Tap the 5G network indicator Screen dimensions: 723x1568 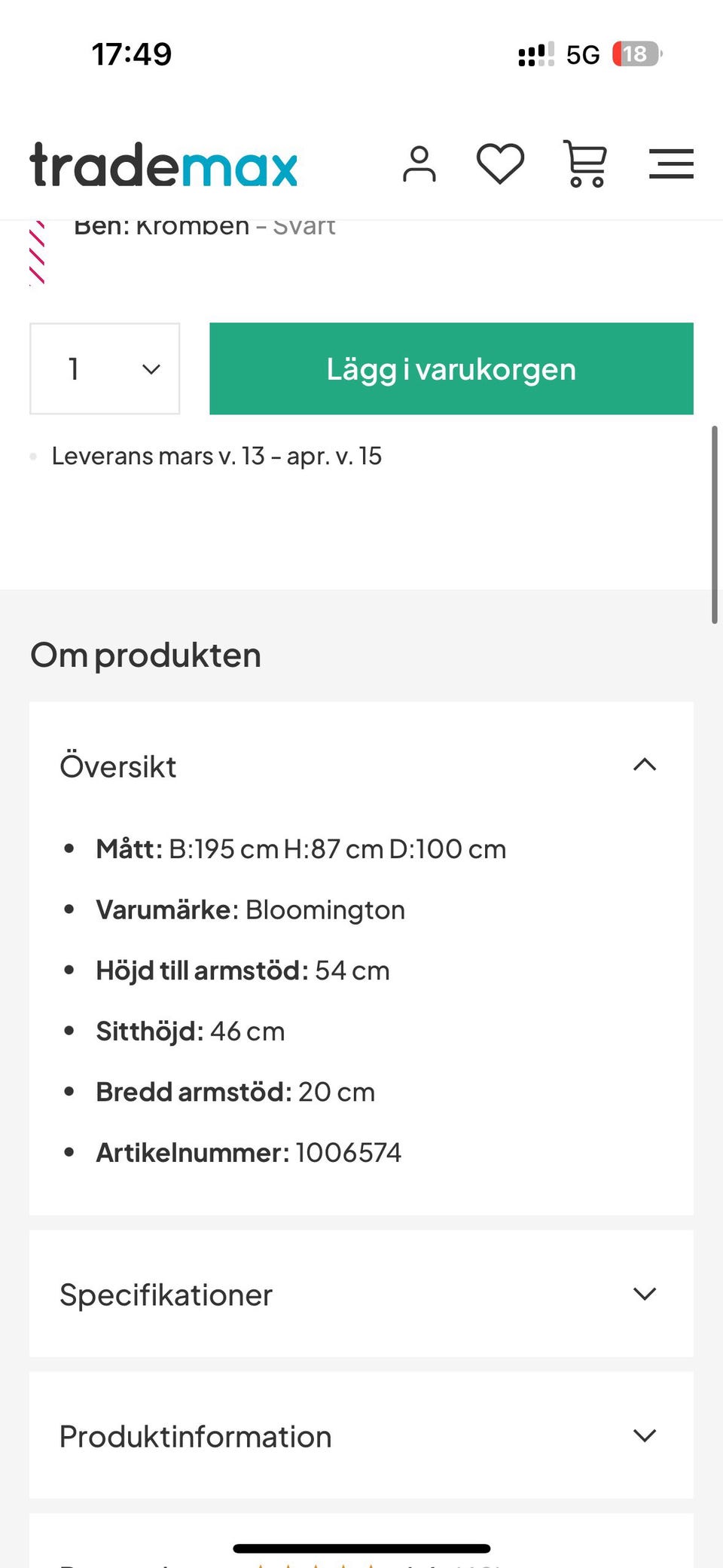(583, 54)
